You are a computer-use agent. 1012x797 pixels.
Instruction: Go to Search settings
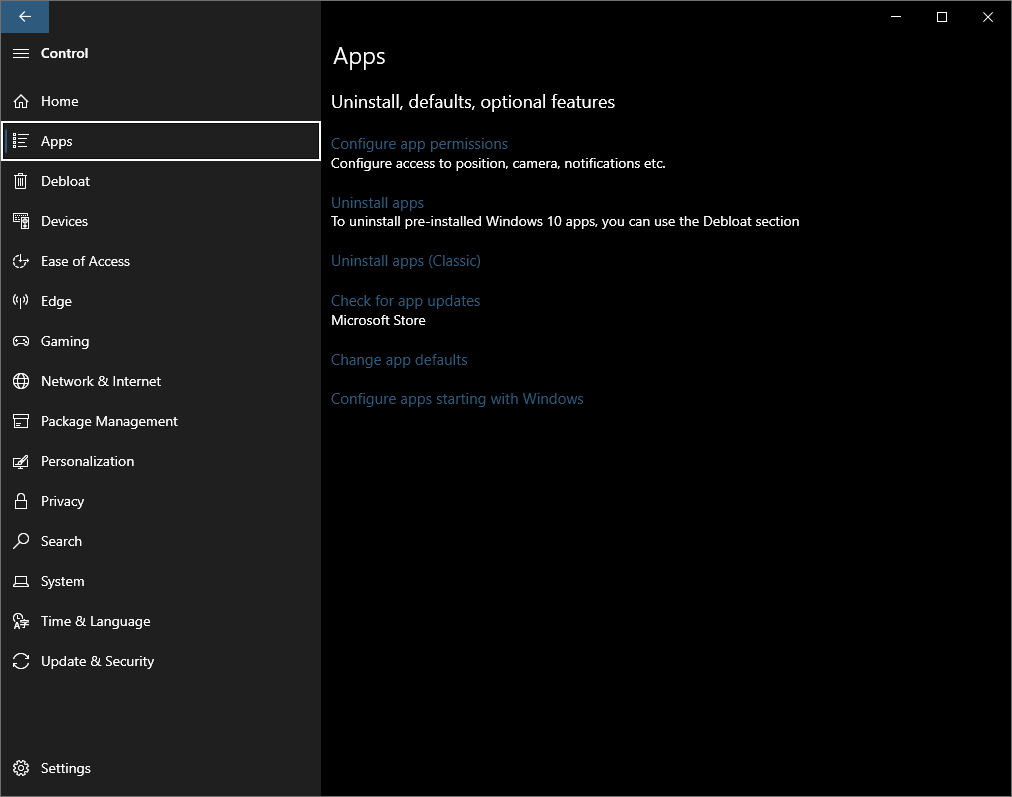pos(161,541)
